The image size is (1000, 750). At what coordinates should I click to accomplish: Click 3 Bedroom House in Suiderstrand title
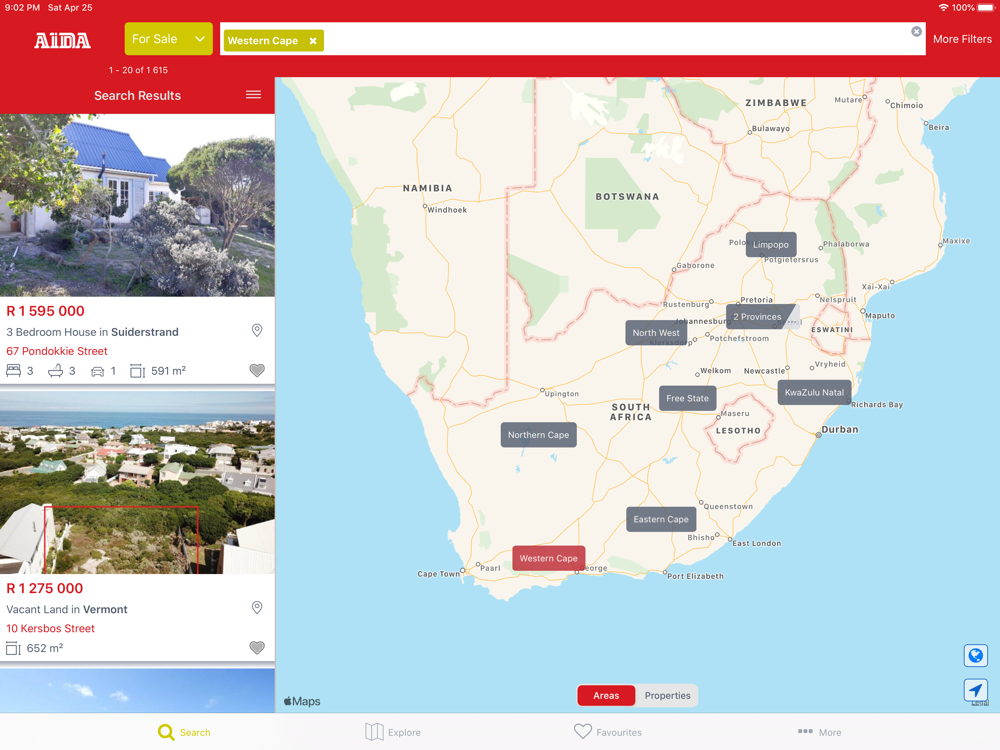92,332
